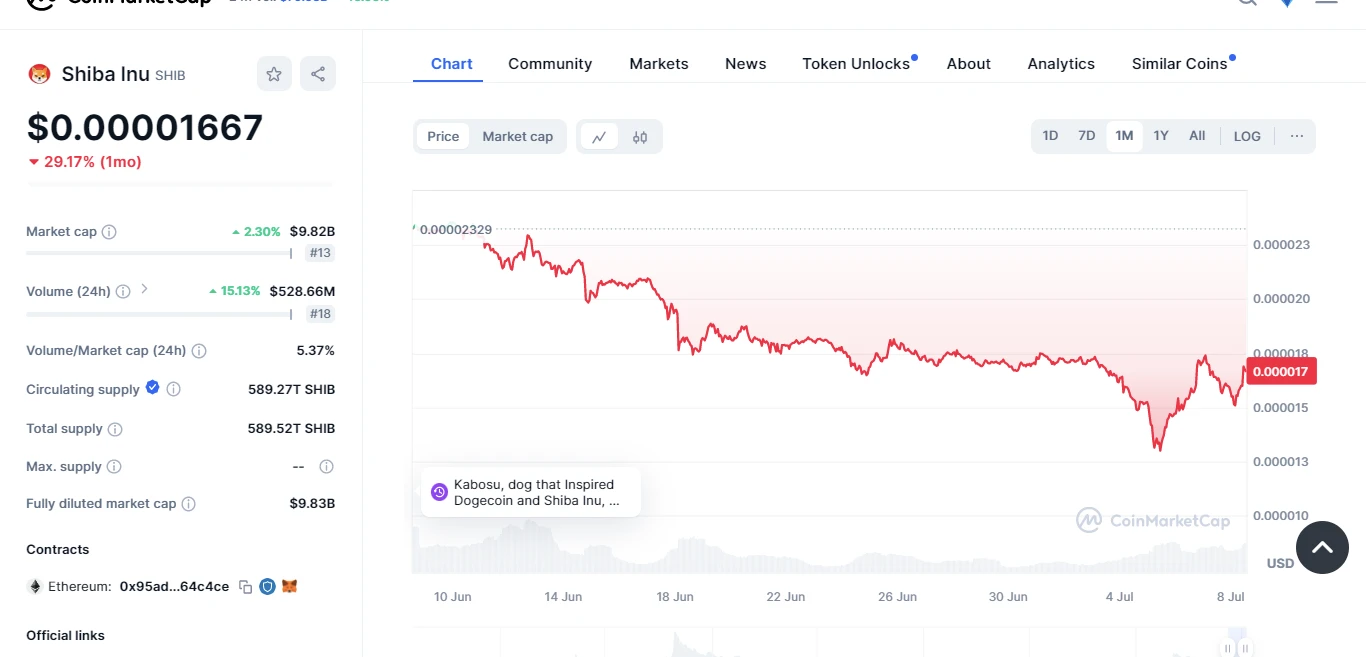Click the 2.30% market cap change
This screenshot has height=657, width=1366.
(x=256, y=232)
